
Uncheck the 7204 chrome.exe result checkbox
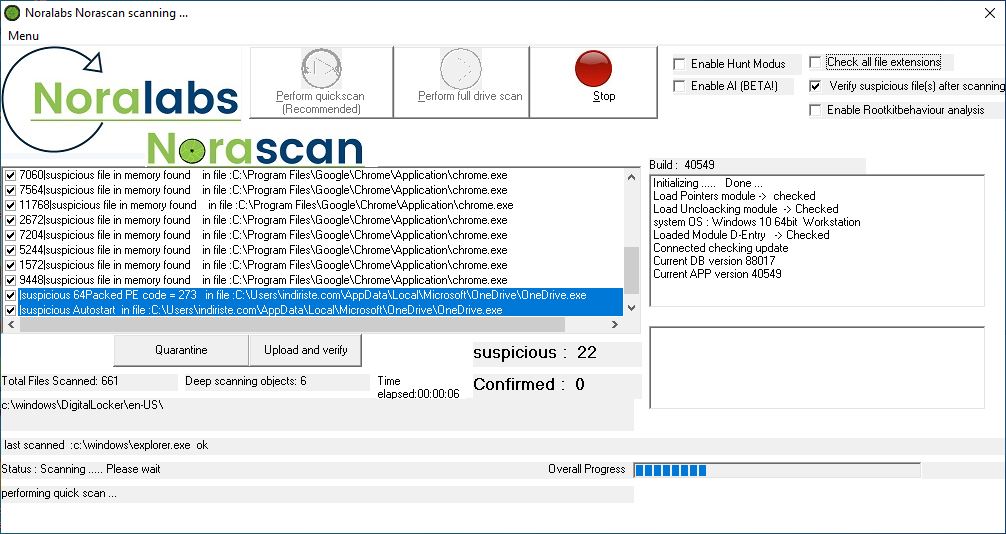(10, 235)
